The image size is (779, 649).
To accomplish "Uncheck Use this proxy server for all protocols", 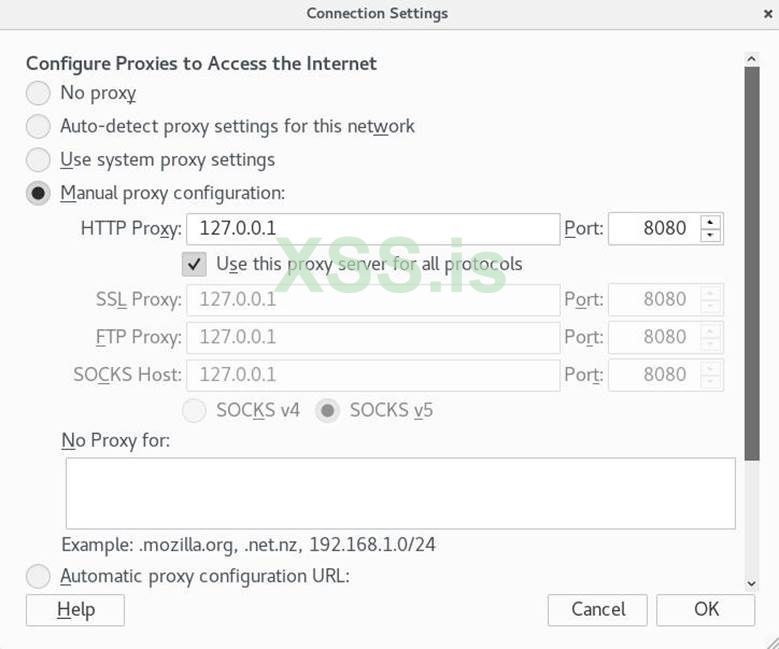I will tap(194, 264).
